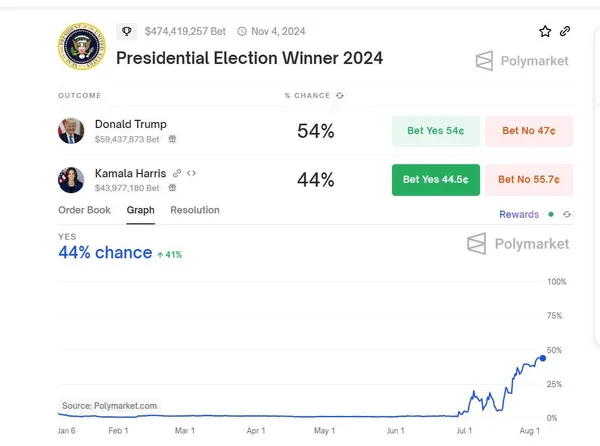
Task: Click the trophy icon beside bet total
Action: [x=127, y=31]
